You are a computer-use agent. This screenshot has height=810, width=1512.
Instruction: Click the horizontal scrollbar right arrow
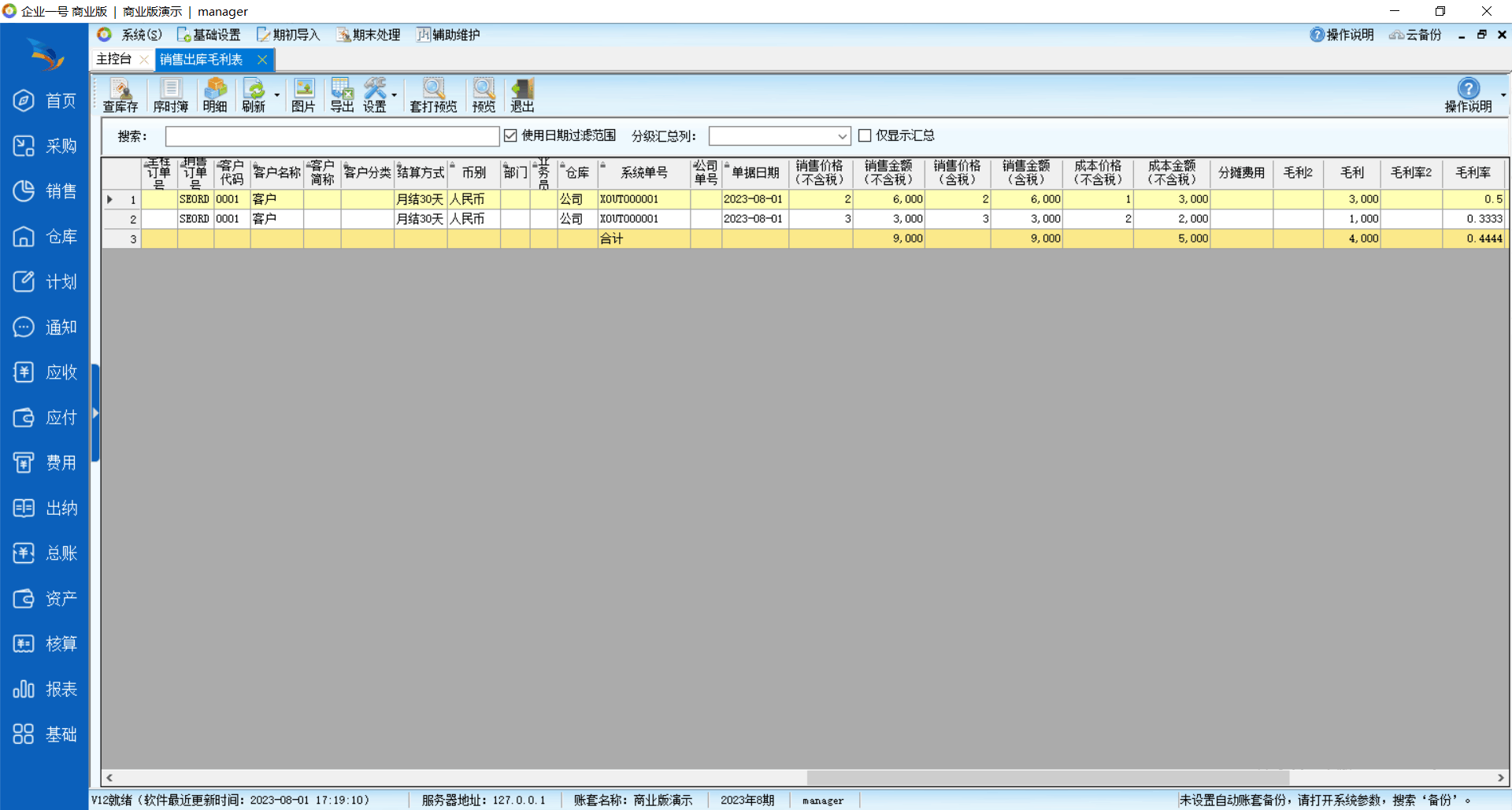coord(1500,778)
